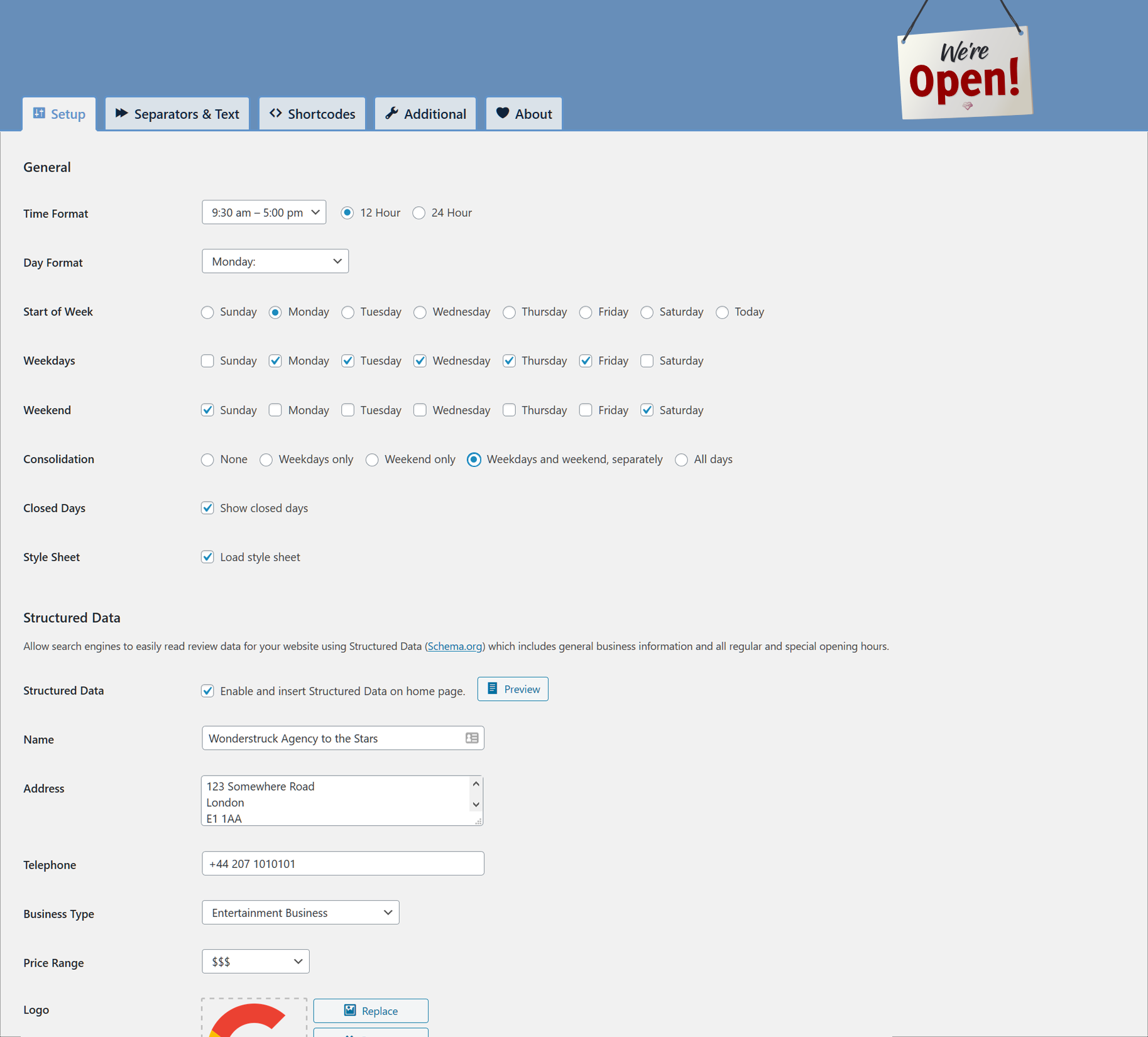Viewport: 1148px width, 1037px height.
Task: Set Start of Week to Sunday
Action: pyautogui.click(x=207, y=312)
